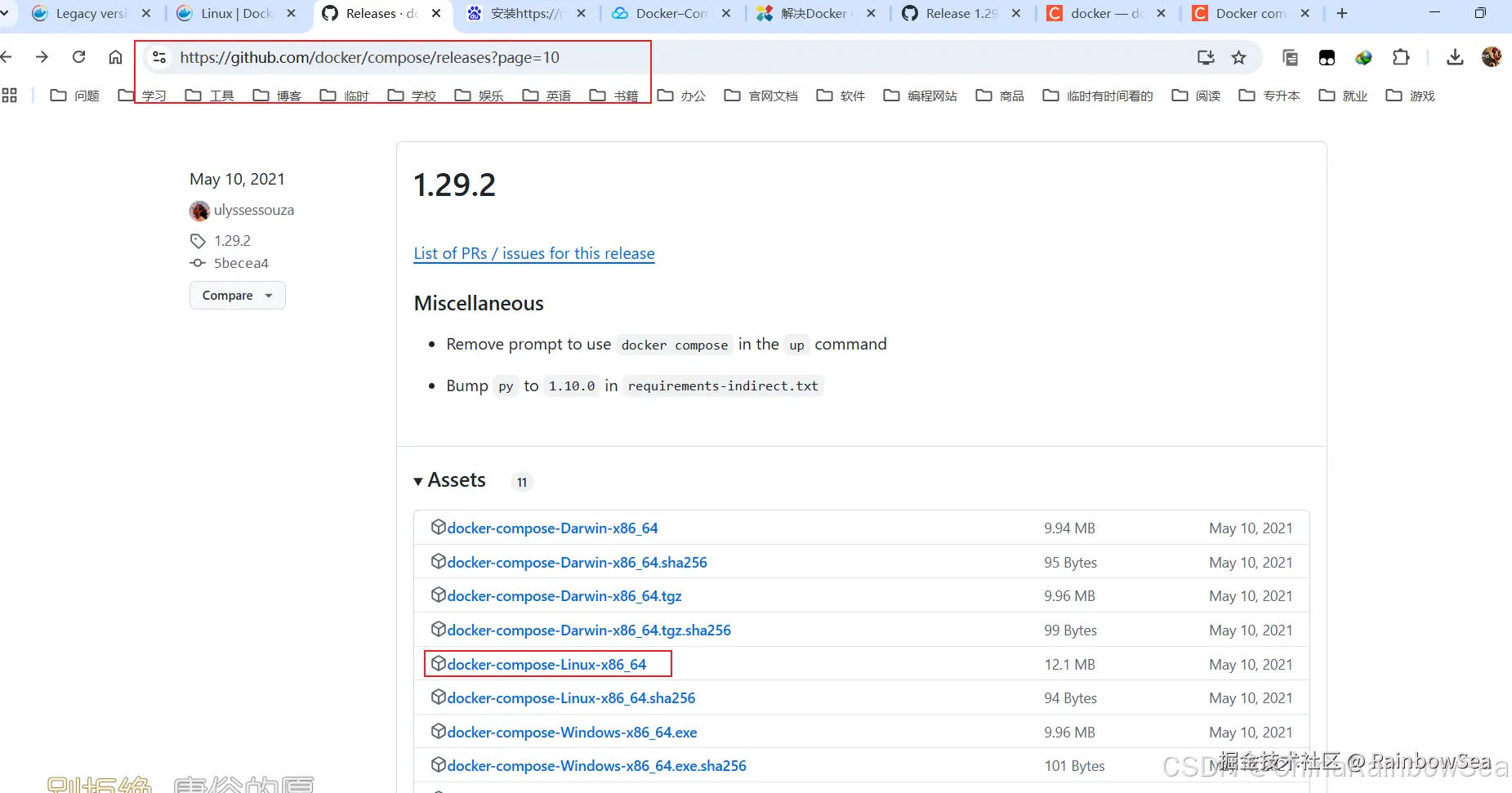Open the 官网文档 bookmark folder
This screenshot has width=1512, height=793.
760,96
